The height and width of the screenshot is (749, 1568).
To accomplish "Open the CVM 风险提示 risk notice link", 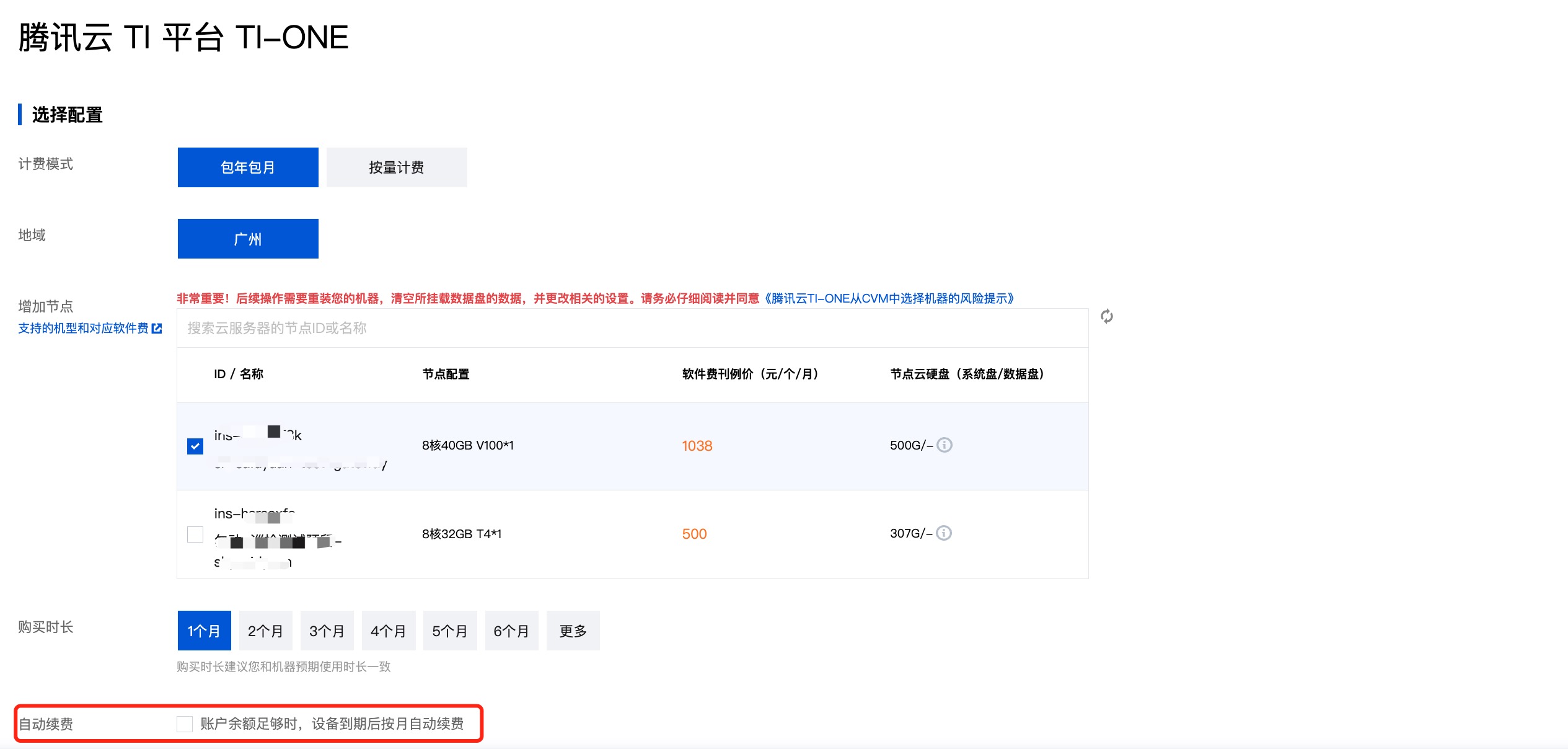I will (889, 298).
